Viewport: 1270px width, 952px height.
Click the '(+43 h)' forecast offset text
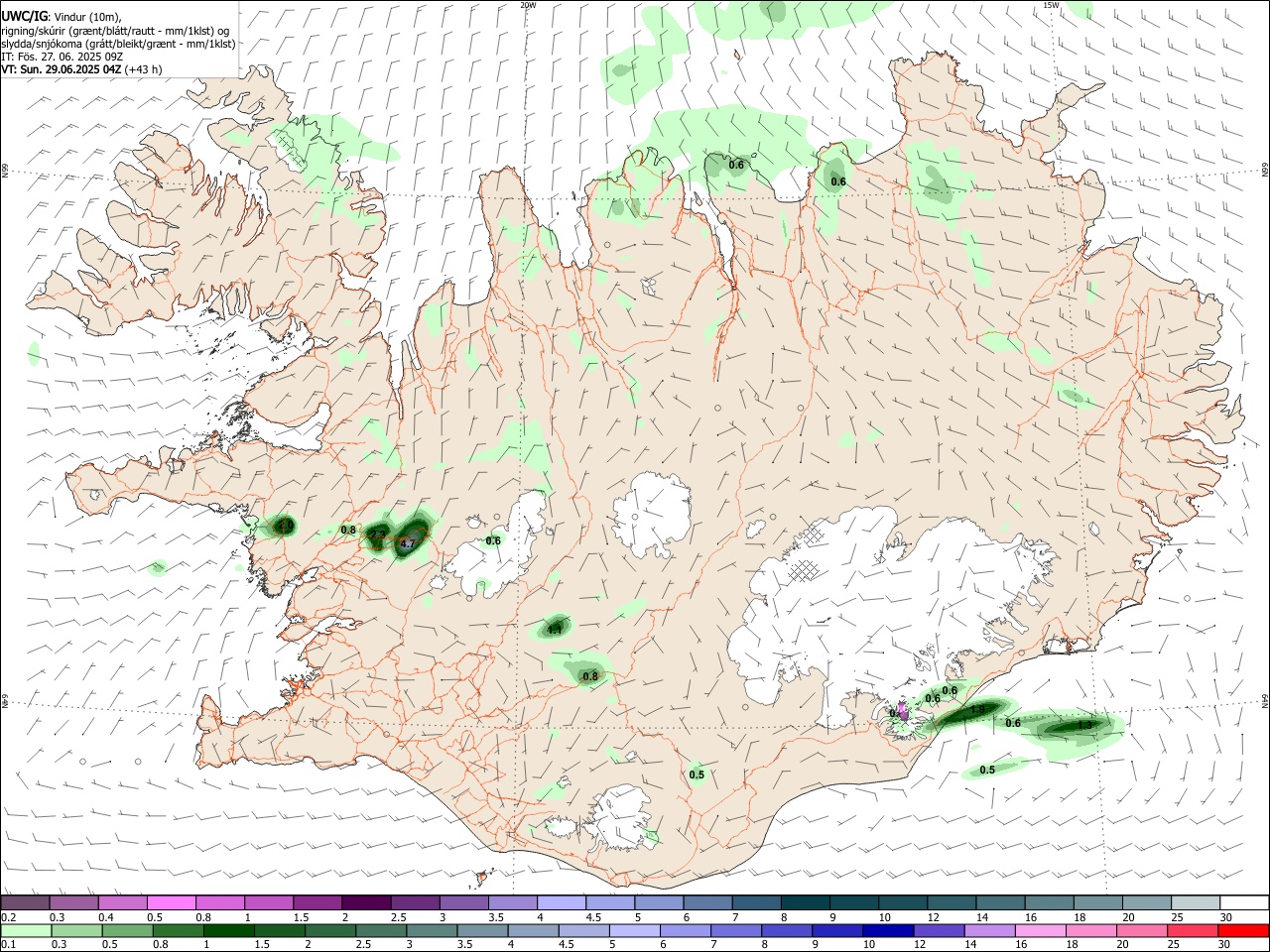click(144, 69)
